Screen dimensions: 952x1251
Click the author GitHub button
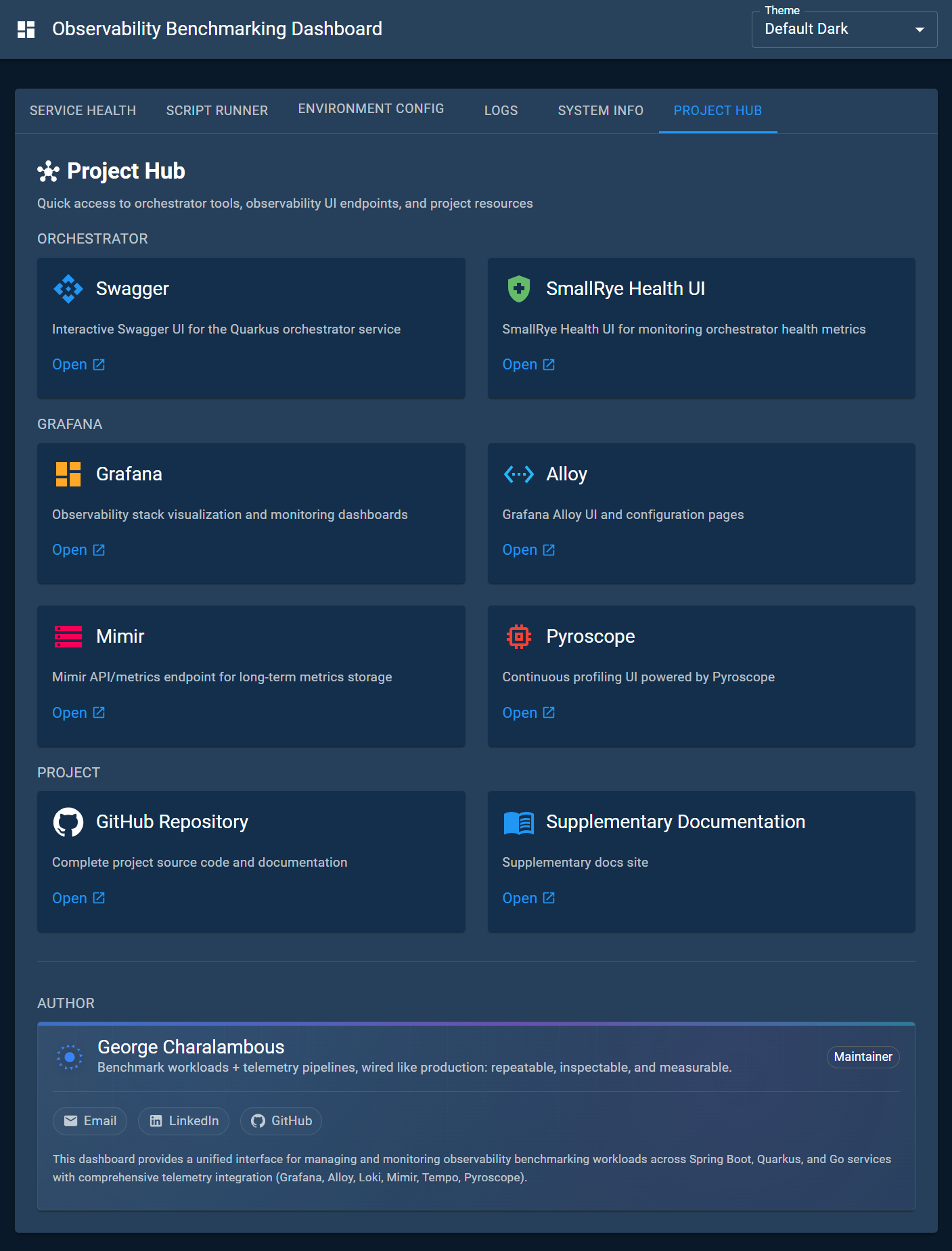(281, 1121)
